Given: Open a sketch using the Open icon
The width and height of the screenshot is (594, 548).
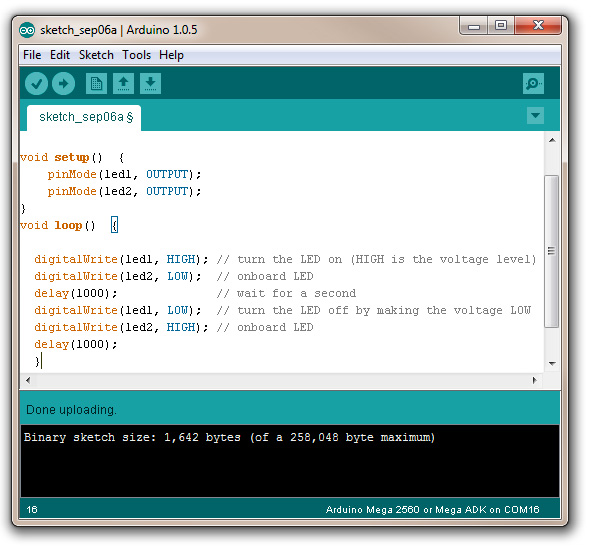Looking at the screenshot, I should 123,84.
